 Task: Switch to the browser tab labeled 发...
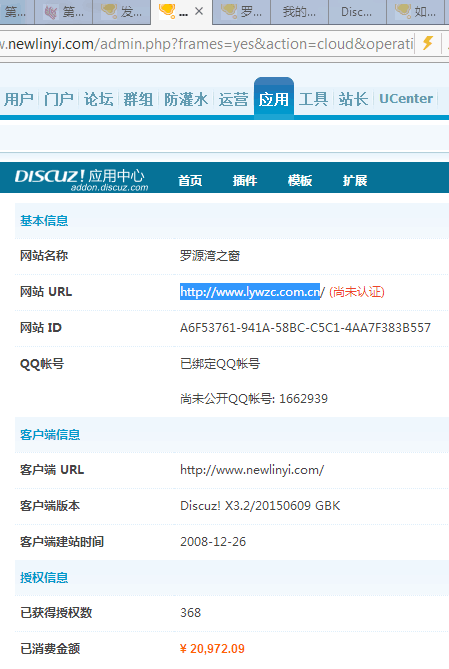click(x=122, y=12)
